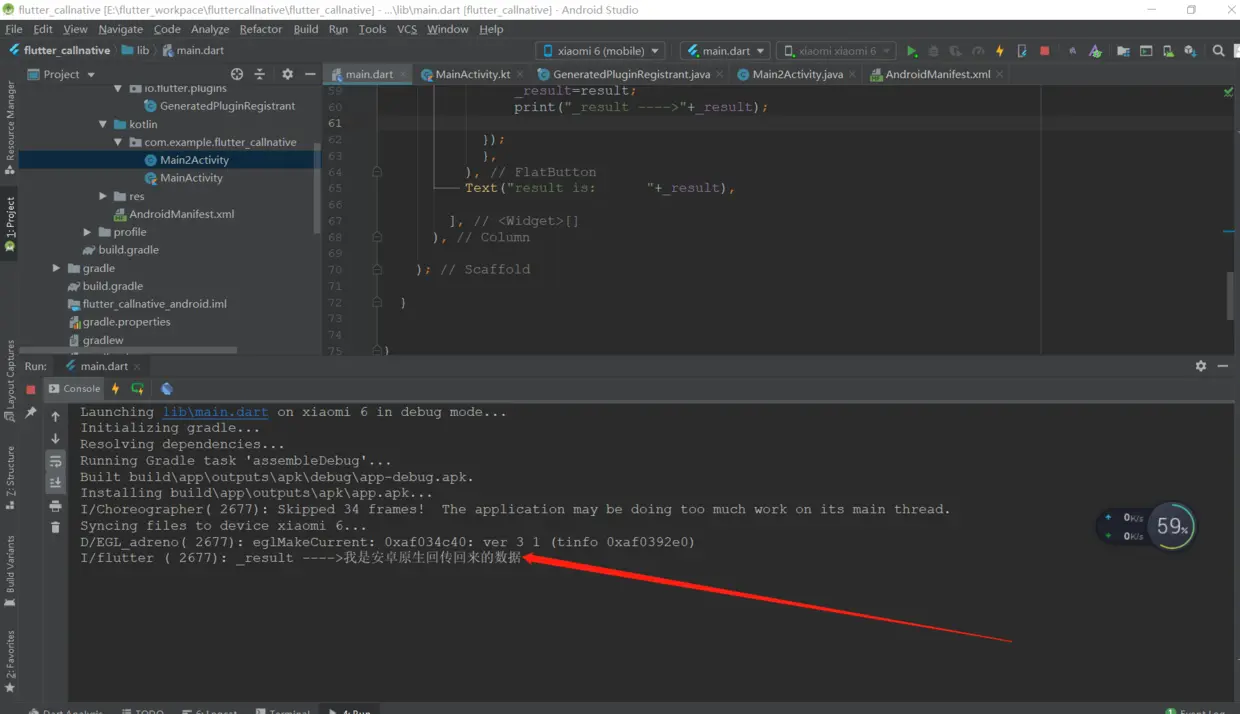Click Hot Reload lightning icon in Run panel
1240x714 pixels.
tap(116, 389)
